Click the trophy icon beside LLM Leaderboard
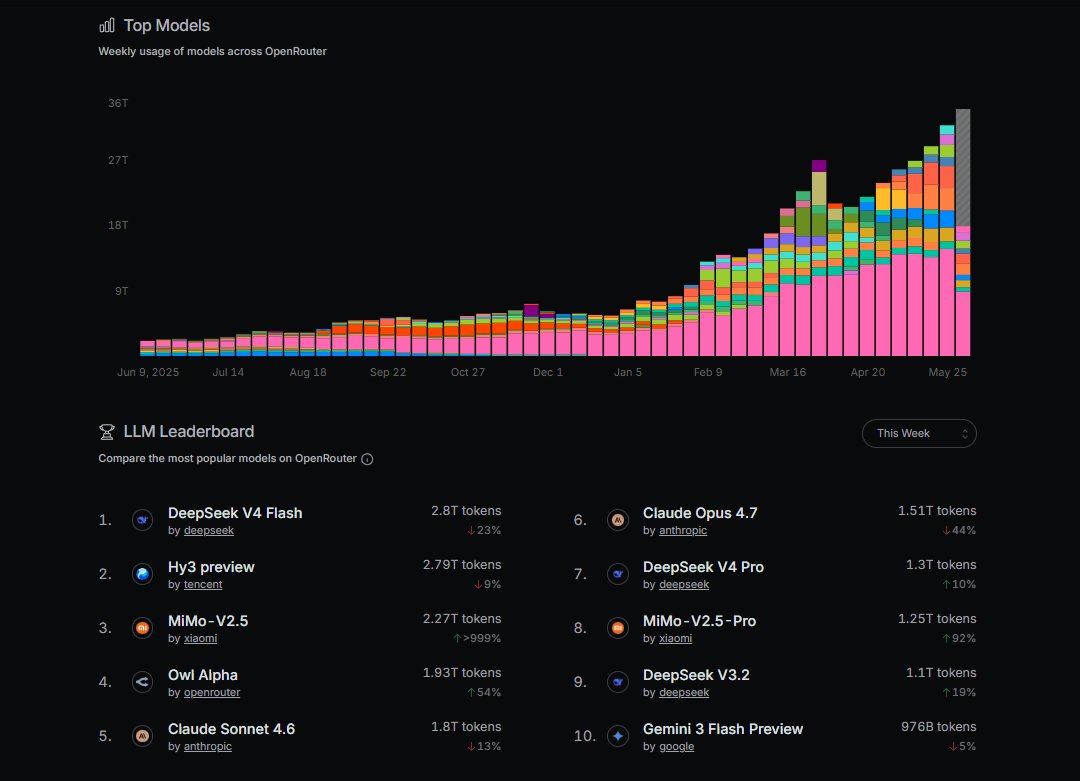The height and width of the screenshot is (781, 1080). tap(107, 432)
